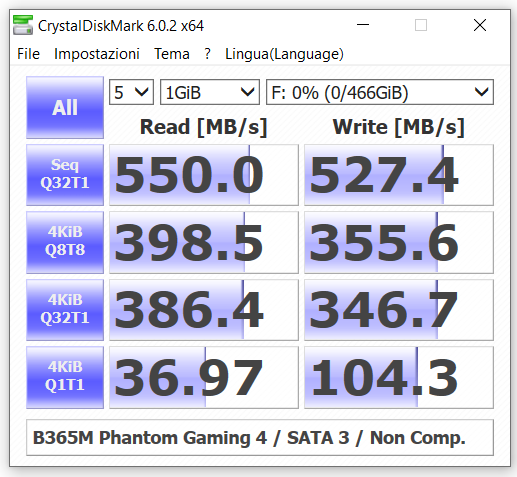Image resolution: width=517 pixels, height=477 pixels.
Task: Click the B365M Phantom Gaming comment field
Action: [260, 437]
